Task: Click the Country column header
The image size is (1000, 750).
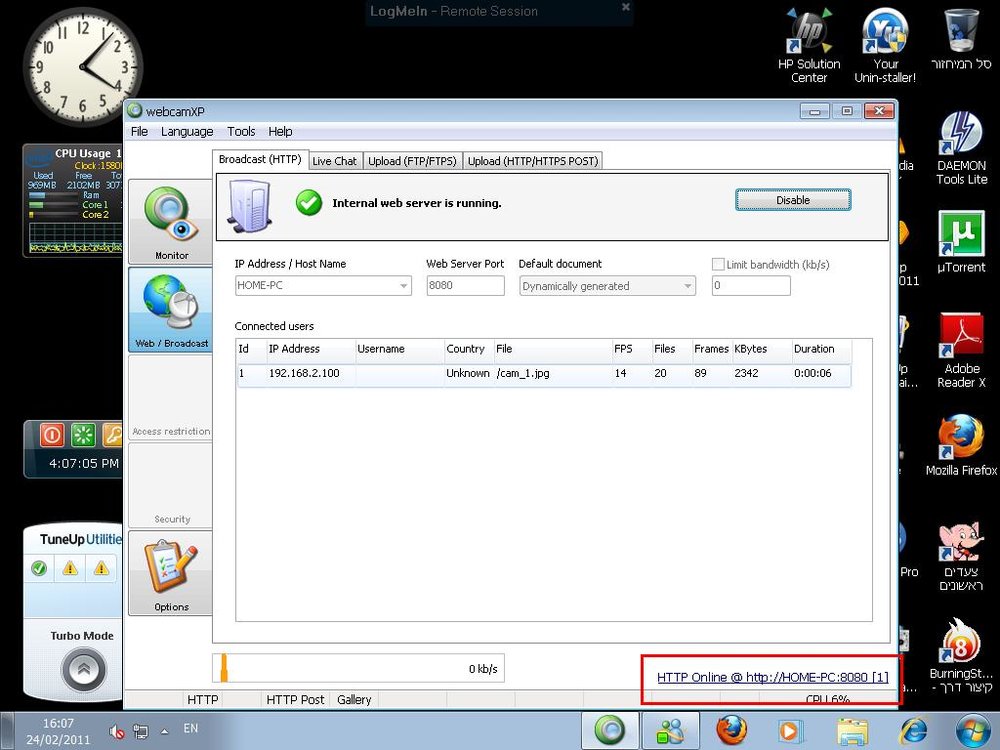Action: [467, 349]
